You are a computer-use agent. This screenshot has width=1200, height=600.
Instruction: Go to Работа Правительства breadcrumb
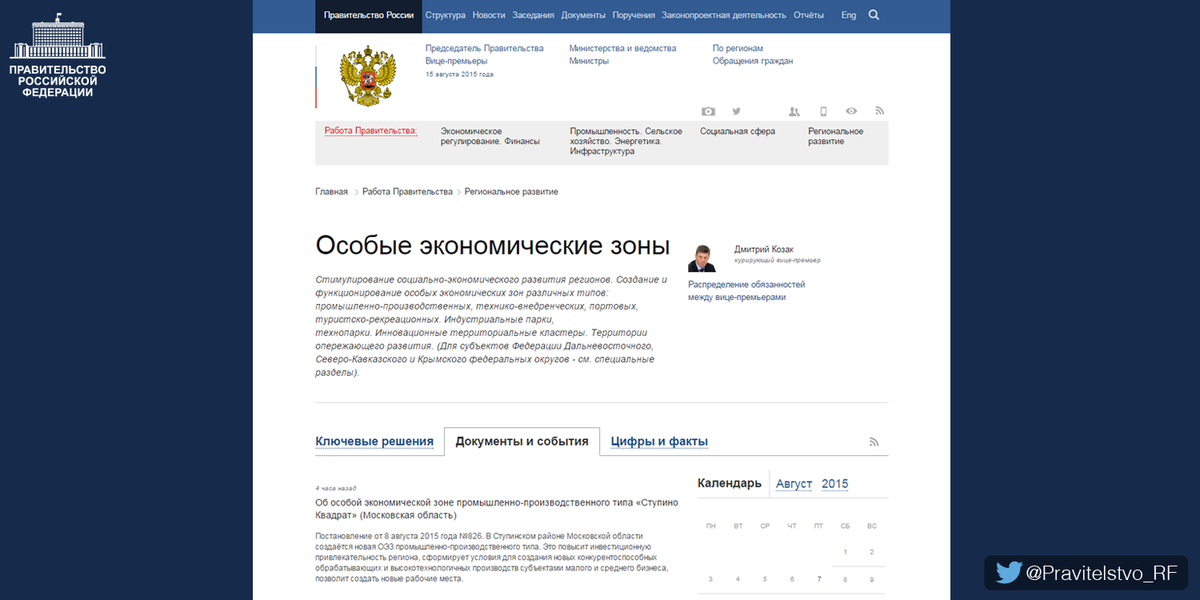pyautogui.click(x=408, y=191)
